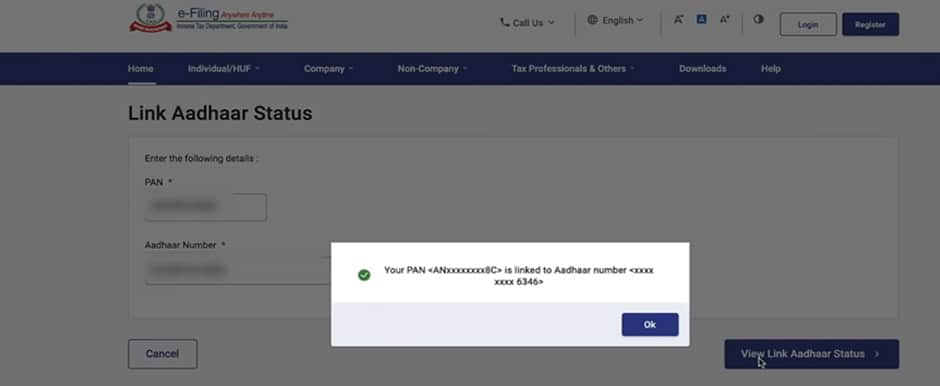Image resolution: width=940 pixels, height=386 pixels.
Task: Open the Tax Professionals & Others menu
Action: click(573, 68)
